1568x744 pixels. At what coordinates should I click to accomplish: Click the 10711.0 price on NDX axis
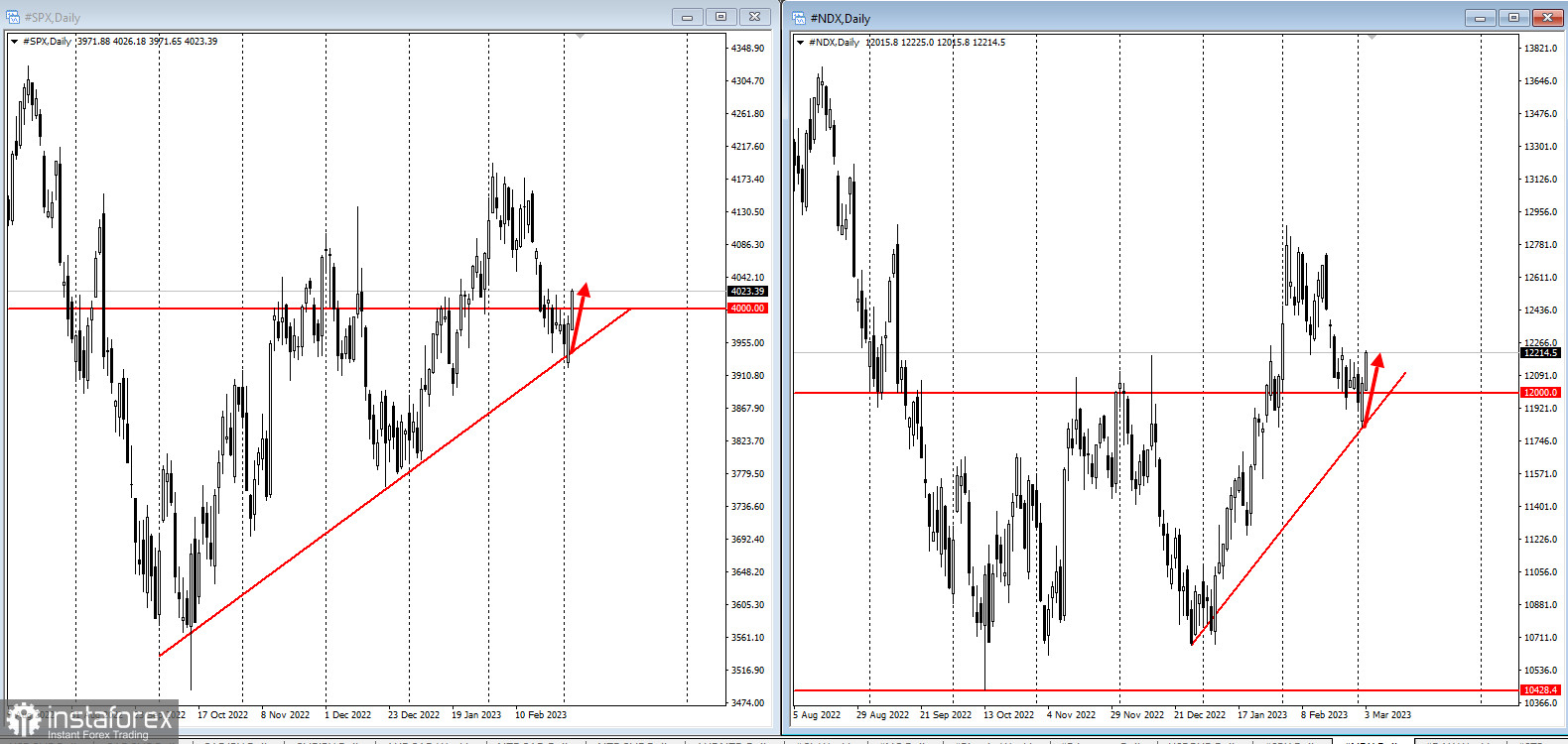coord(1541,638)
